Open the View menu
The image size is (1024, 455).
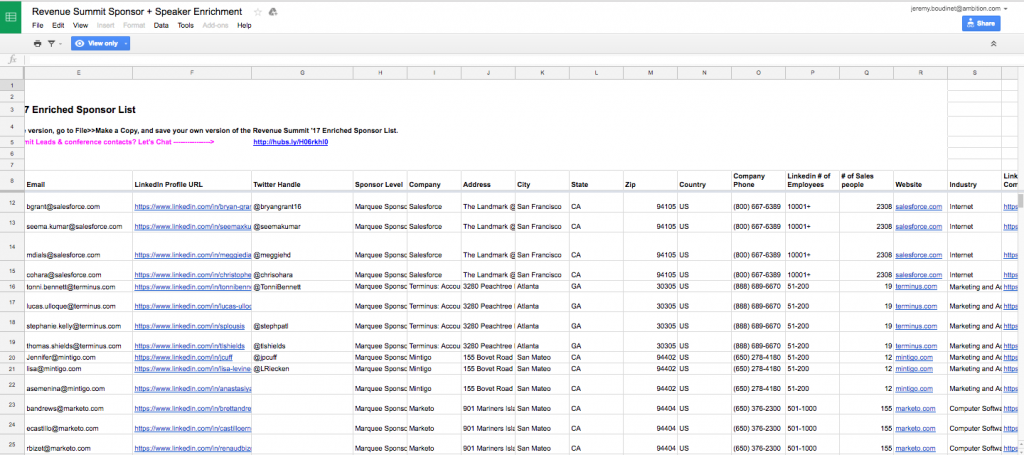click(80, 25)
